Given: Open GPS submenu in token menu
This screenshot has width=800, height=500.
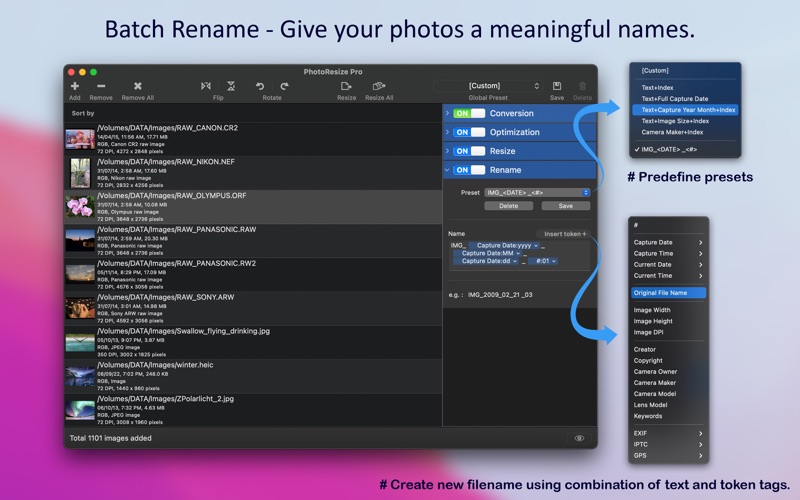Looking at the screenshot, I should [668, 456].
